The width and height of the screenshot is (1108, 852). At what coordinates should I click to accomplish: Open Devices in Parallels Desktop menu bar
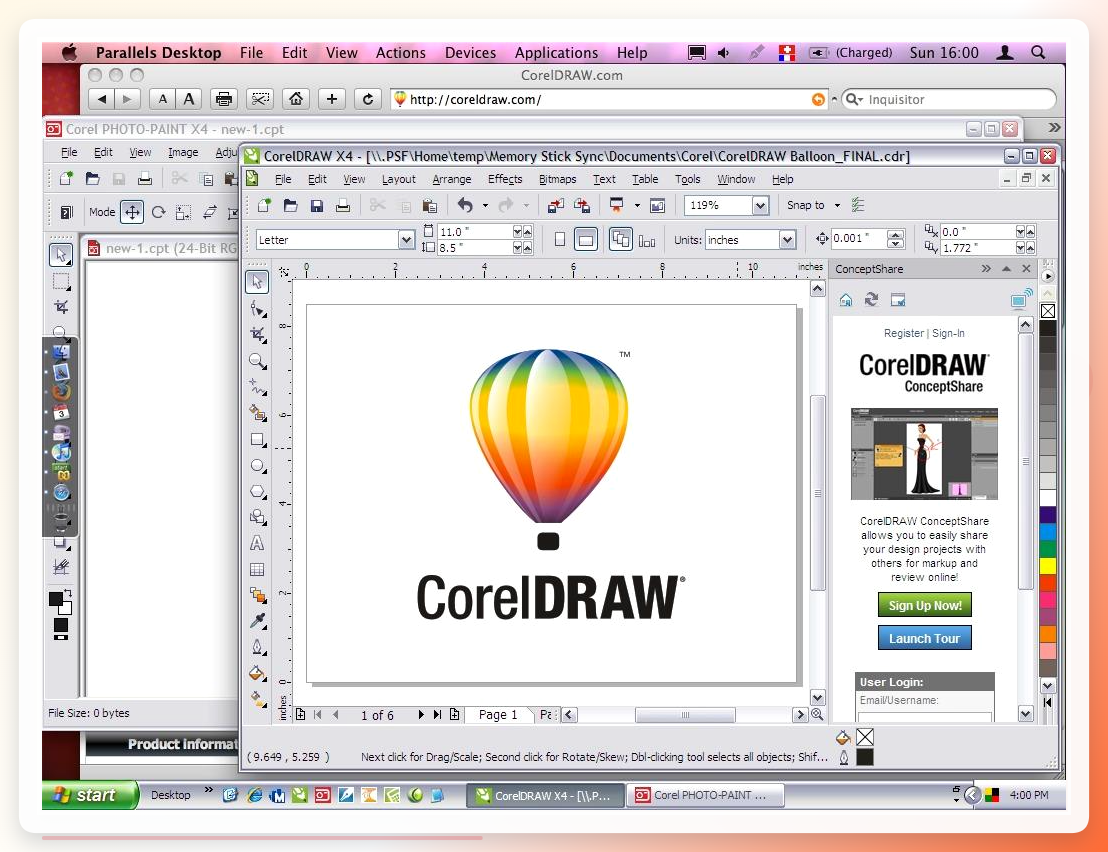pos(470,53)
